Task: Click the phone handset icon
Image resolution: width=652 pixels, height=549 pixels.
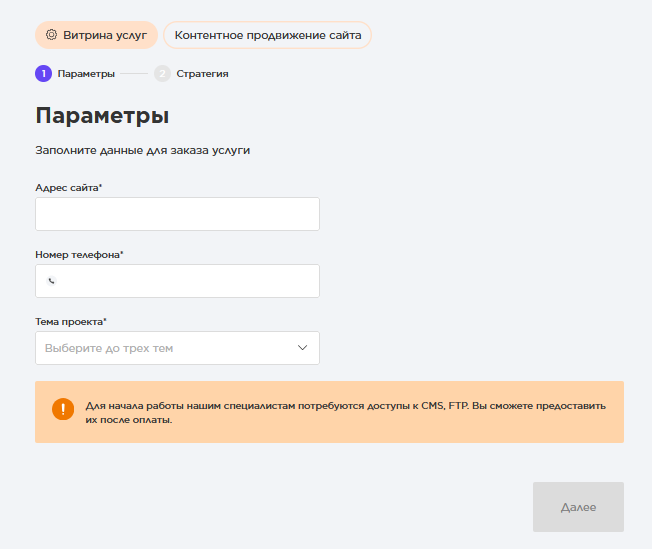Action: [x=52, y=281]
